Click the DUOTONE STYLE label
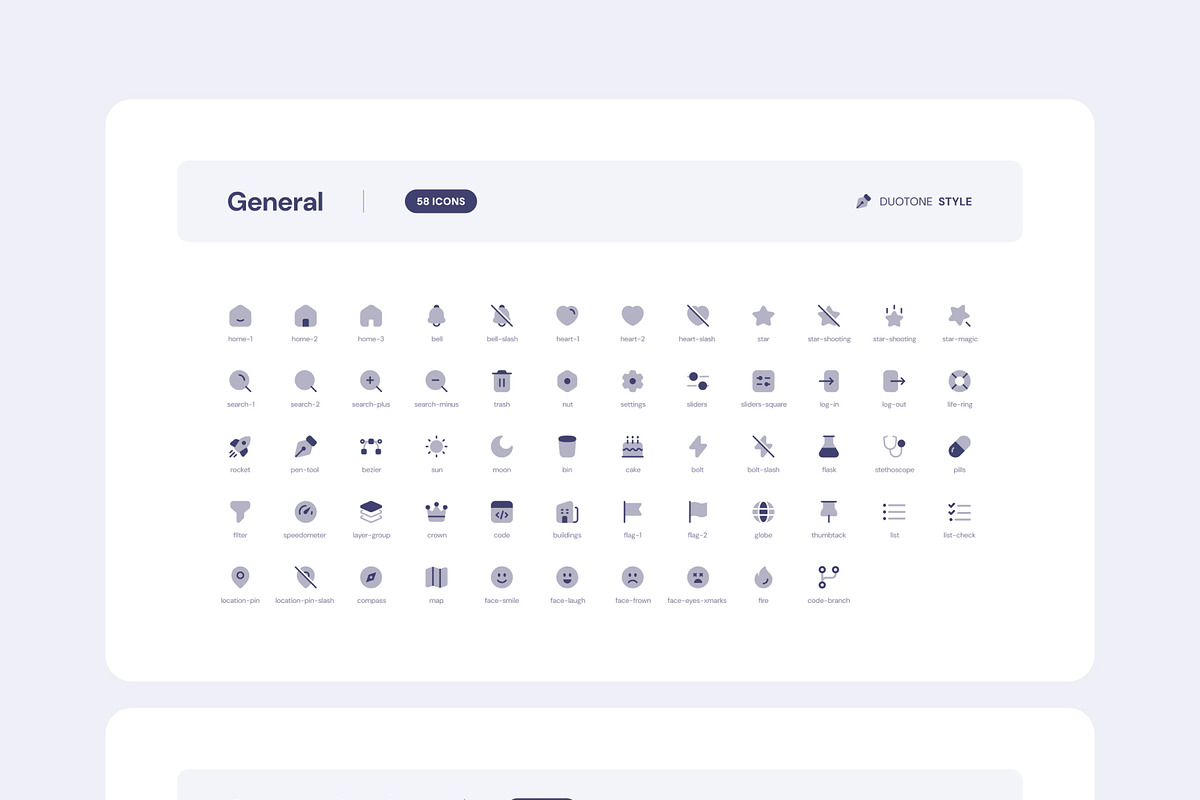1200x800 pixels. pyautogui.click(x=925, y=201)
